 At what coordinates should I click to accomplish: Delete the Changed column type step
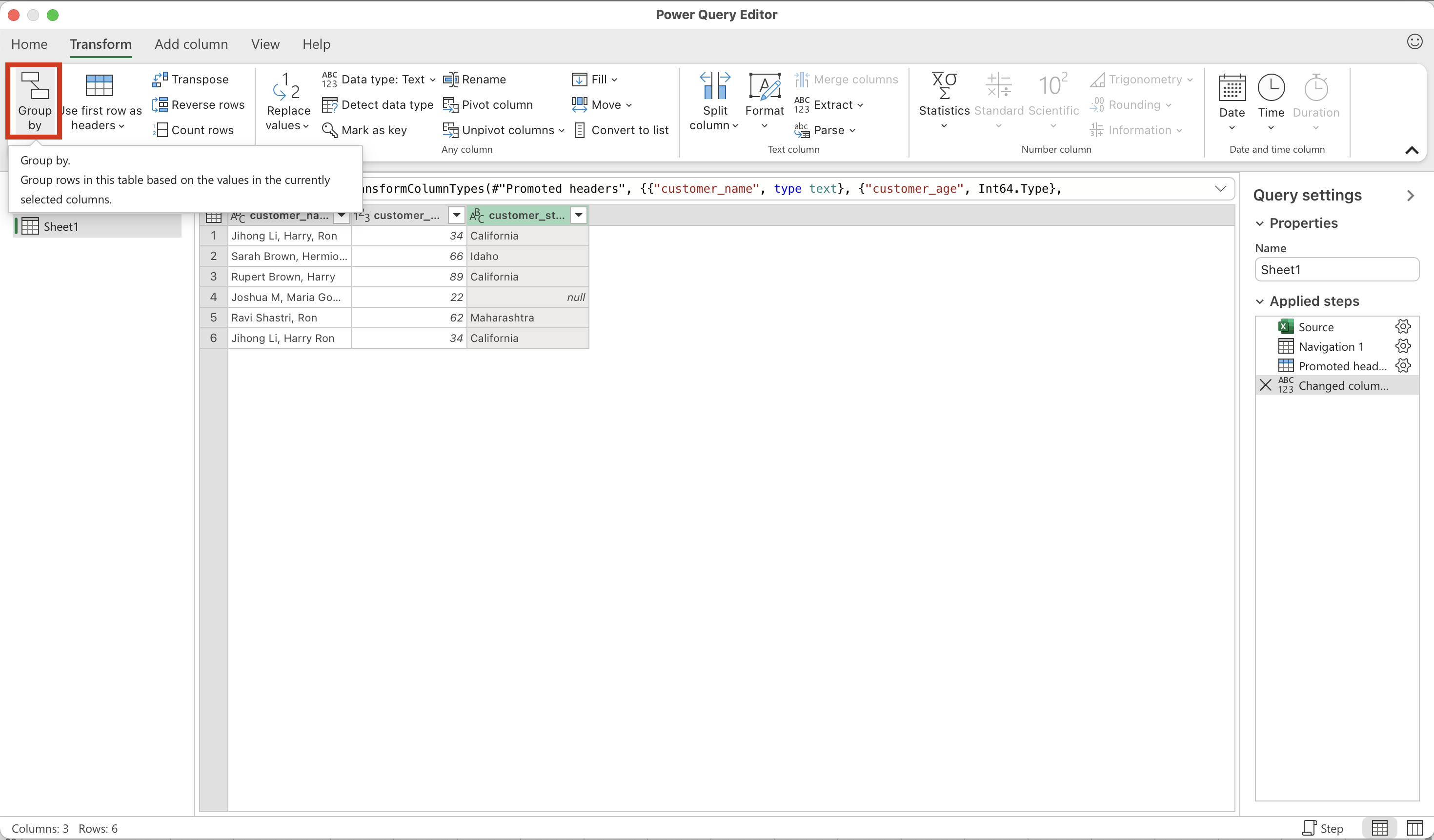[1265, 385]
